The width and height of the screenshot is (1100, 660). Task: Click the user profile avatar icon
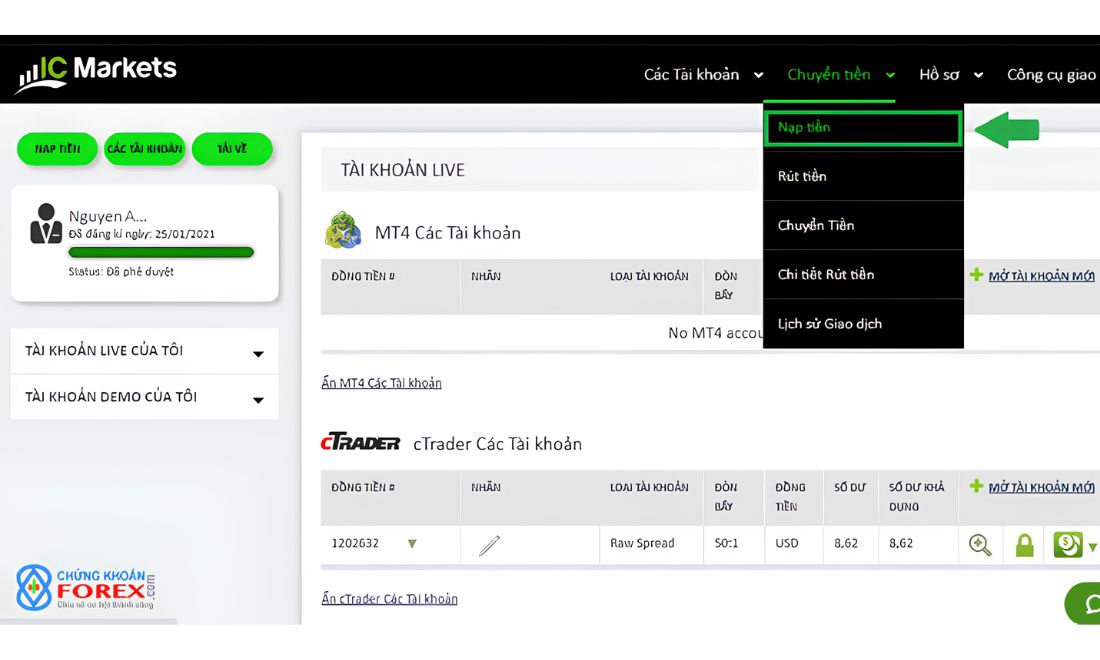46,224
